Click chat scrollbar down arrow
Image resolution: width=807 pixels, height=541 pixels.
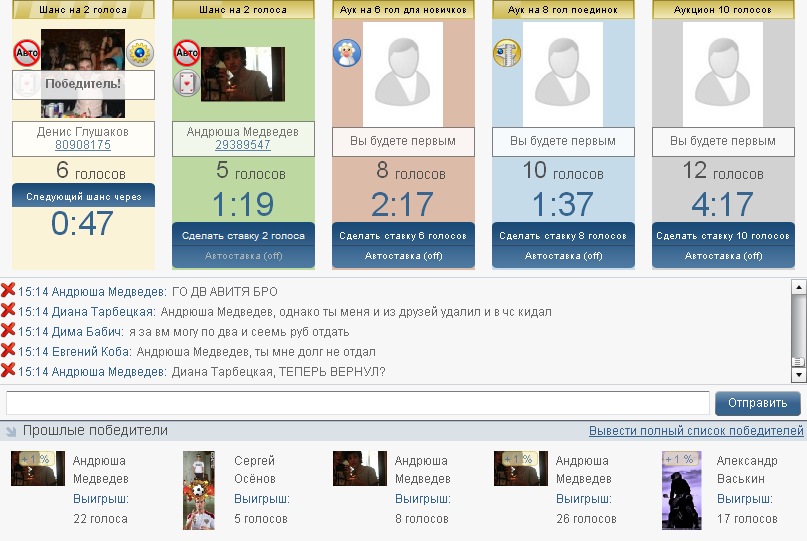pyautogui.click(x=798, y=375)
